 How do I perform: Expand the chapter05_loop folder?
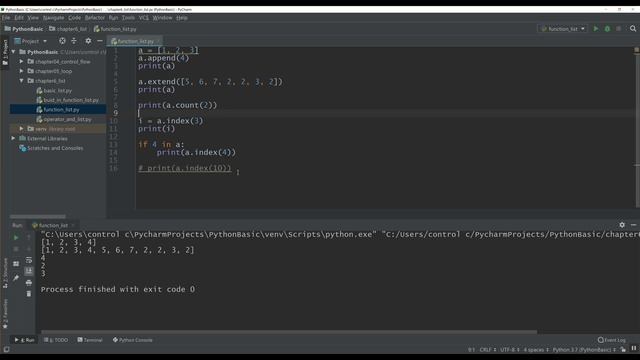21,71
